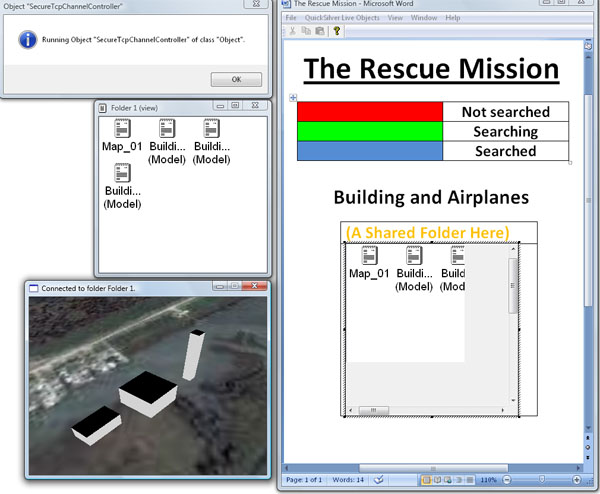Viewport: 600px width, 494px height.
Task: Open the QuickSilver Live Objects menu
Action: pyautogui.click(x=344, y=18)
